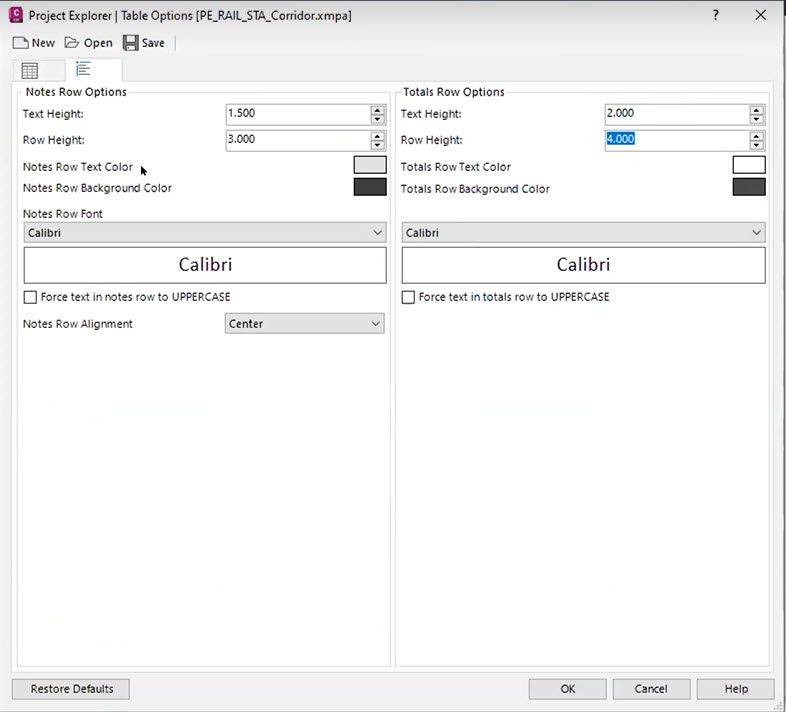Open a table options file with Open
Viewport: 786px width, 712px height.
coord(88,43)
